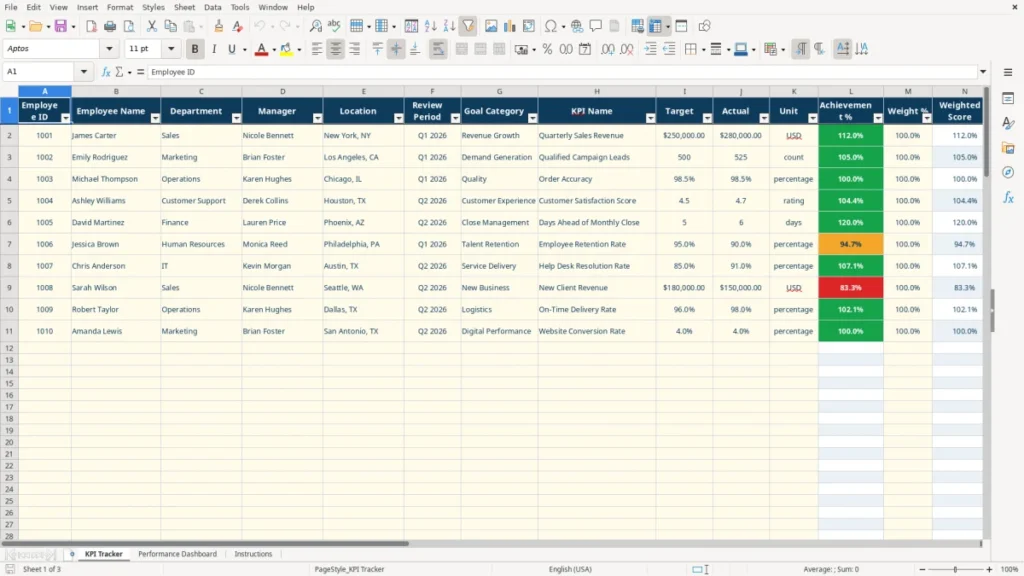Toggle Wrap Text
The width and height of the screenshot is (1024, 576).
tap(438, 49)
